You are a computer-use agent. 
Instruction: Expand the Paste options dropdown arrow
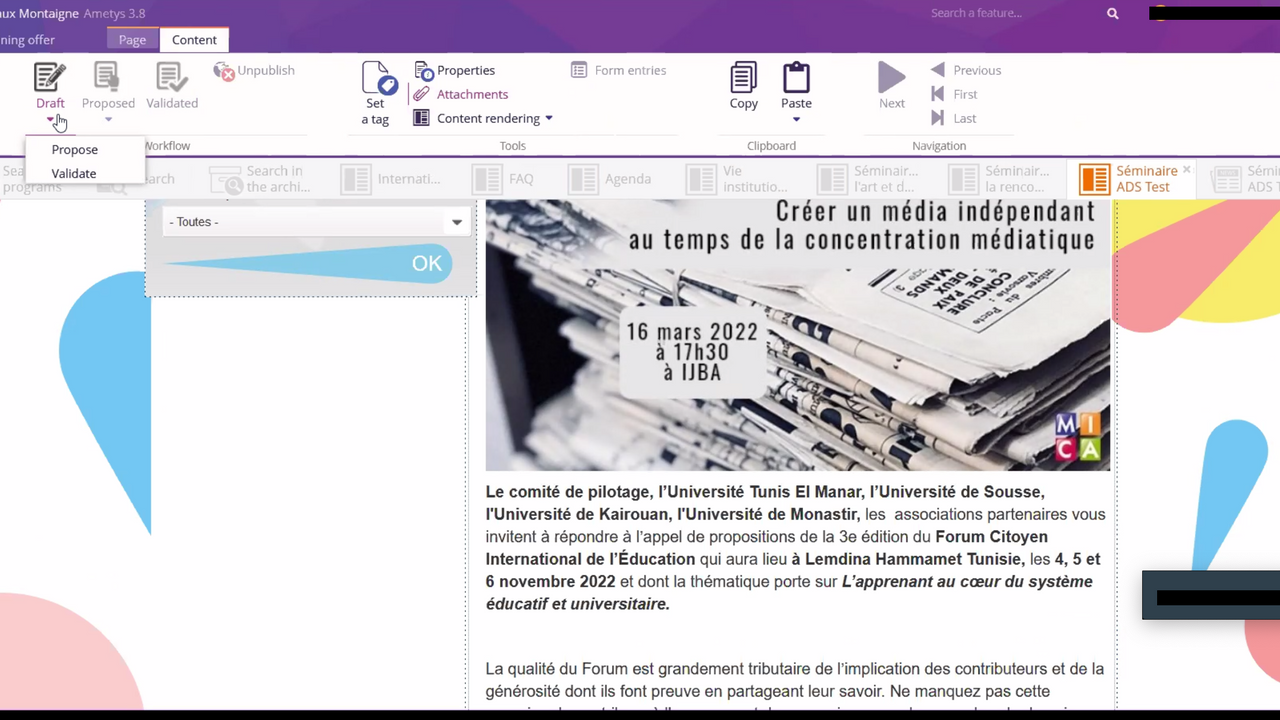796,118
